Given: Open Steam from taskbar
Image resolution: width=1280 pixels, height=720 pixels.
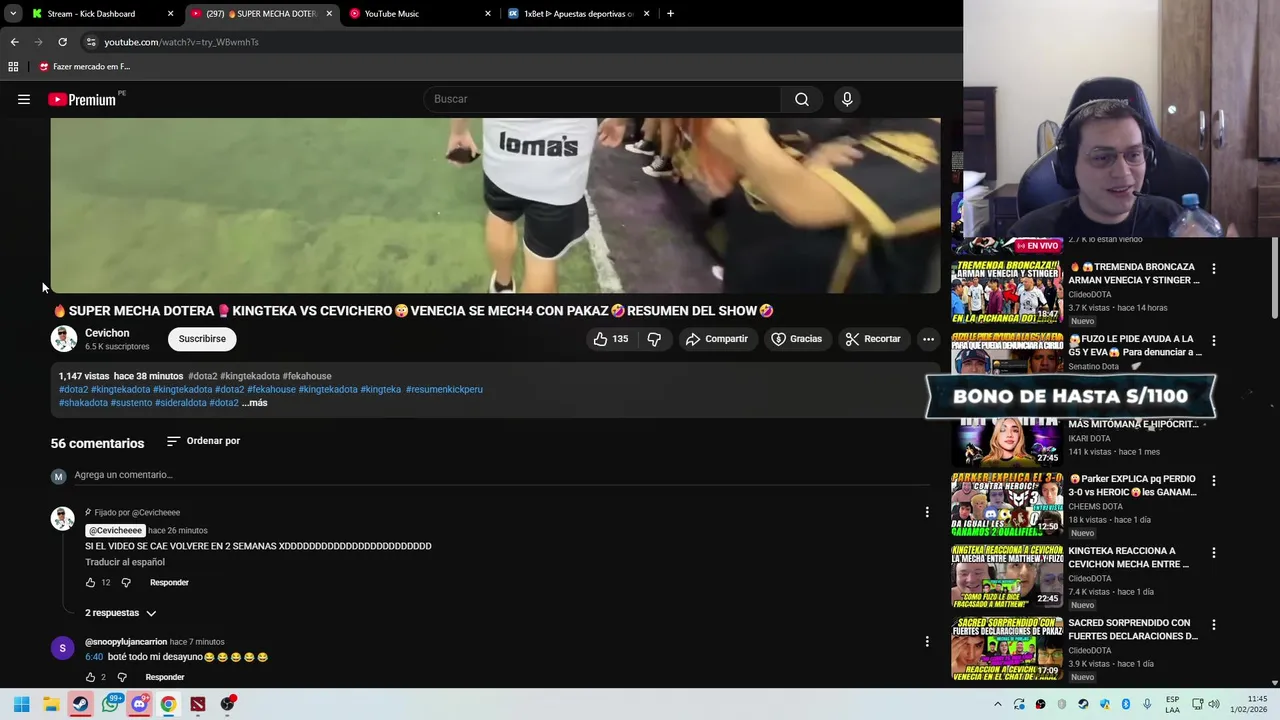Looking at the screenshot, I should 80,704.
